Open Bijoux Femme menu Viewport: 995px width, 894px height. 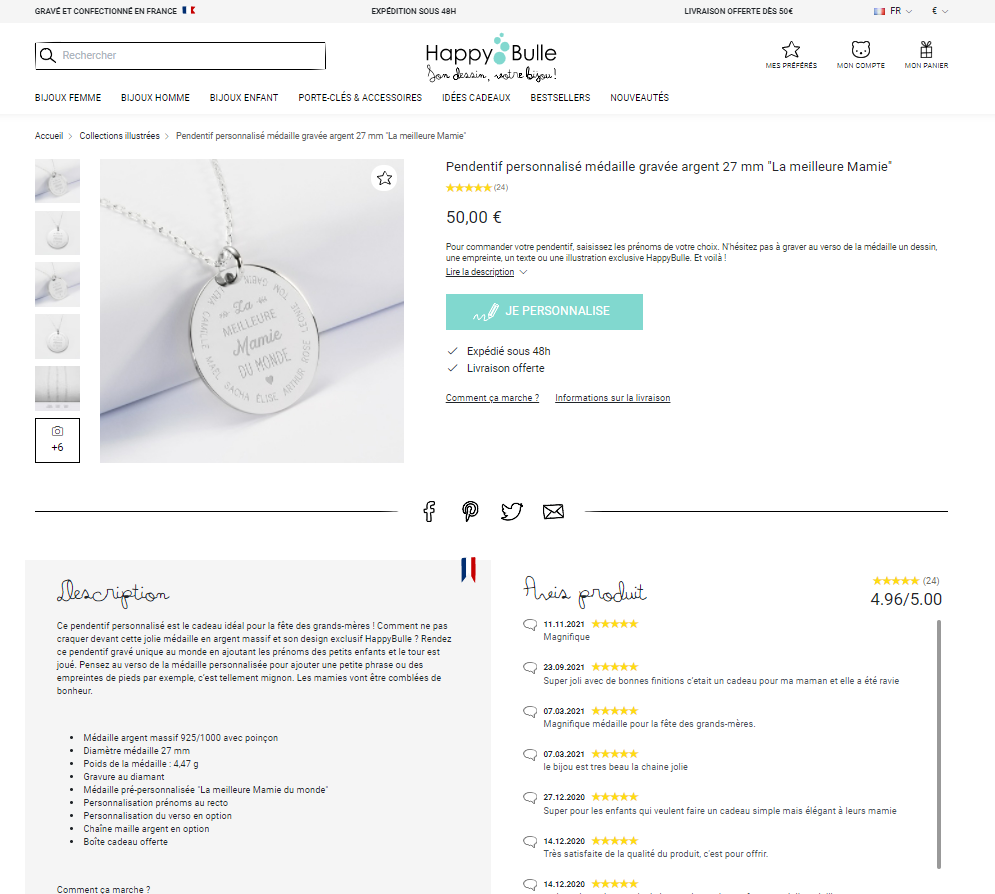(x=68, y=98)
